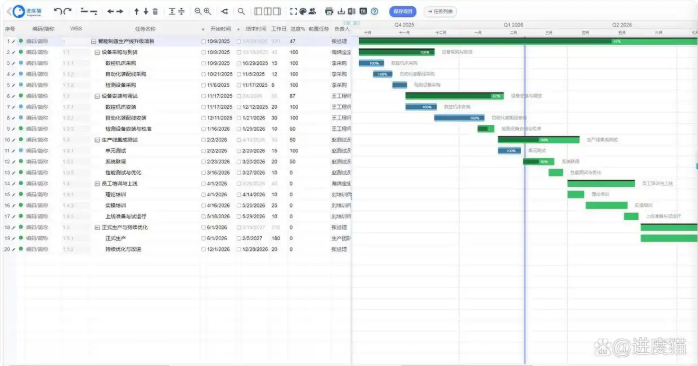Screen dimensions: 698x366
Task: Tick the 10/29/2025 end-date checkbox
Action: (x=239, y=63)
